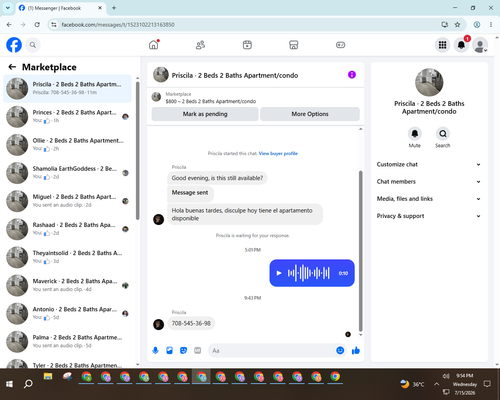Open the account profile avatar menu
Screen dimensions: 500x400
click(480, 45)
